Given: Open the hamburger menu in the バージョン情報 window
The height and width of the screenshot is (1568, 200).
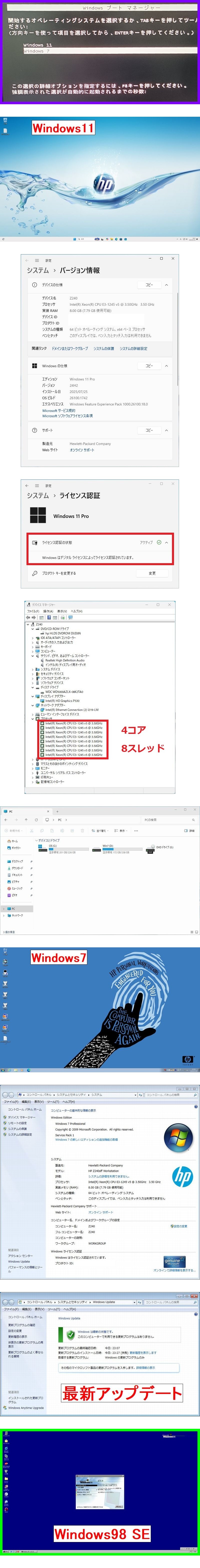Looking at the screenshot, I should pyautogui.click(x=37, y=260).
